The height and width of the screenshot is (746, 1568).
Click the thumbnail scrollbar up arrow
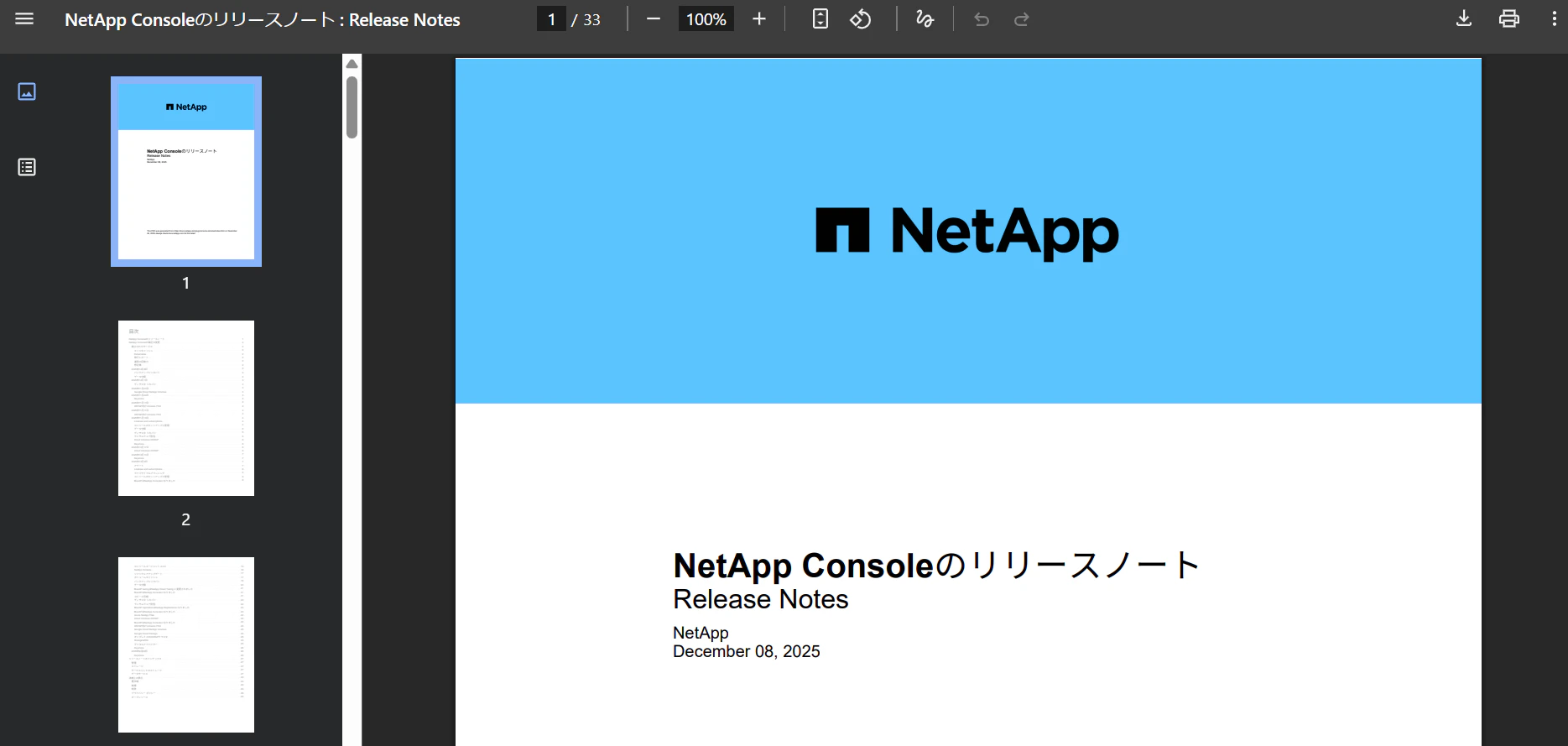352,64
